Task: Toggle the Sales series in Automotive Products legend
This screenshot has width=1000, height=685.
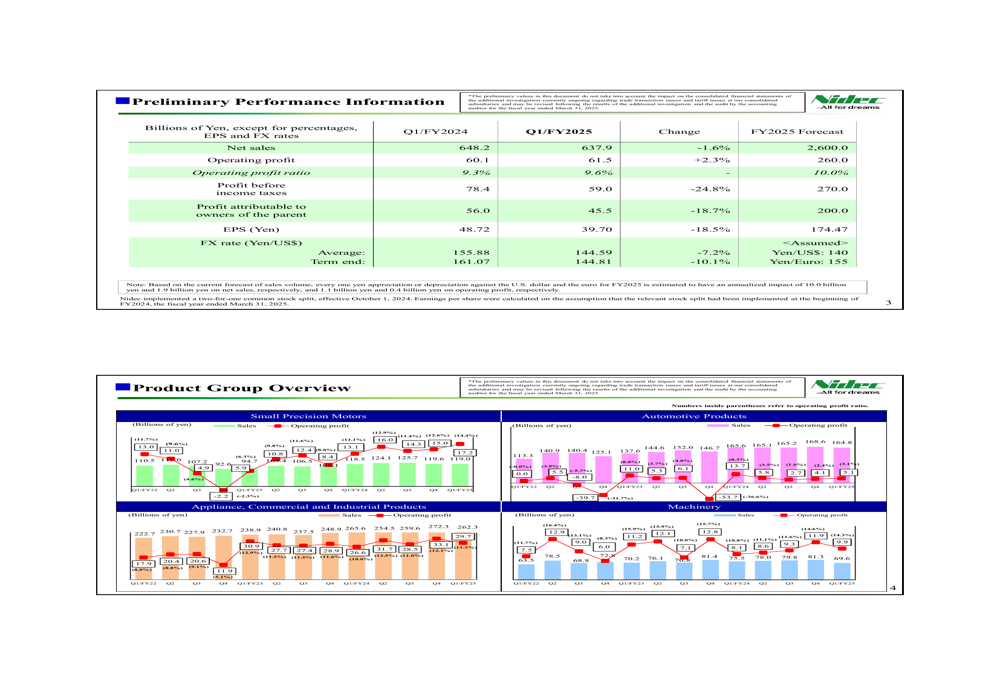Action: [x=719, y=423]
